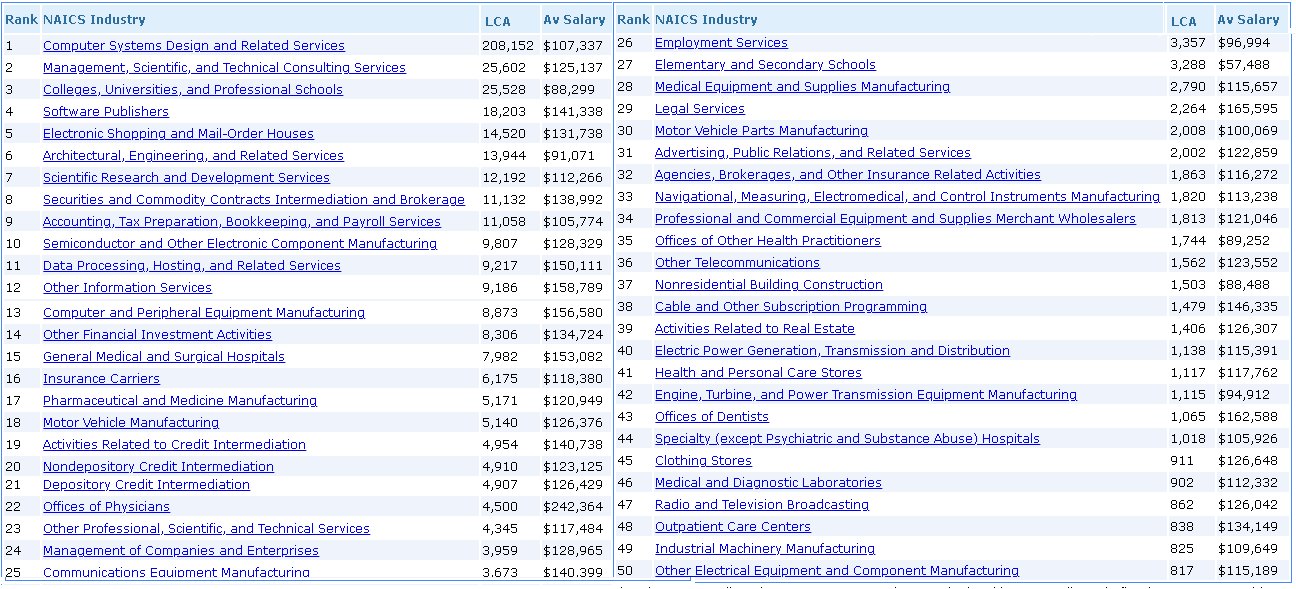
Task: Open the Other Information Services link
Action: pos(127,288)
